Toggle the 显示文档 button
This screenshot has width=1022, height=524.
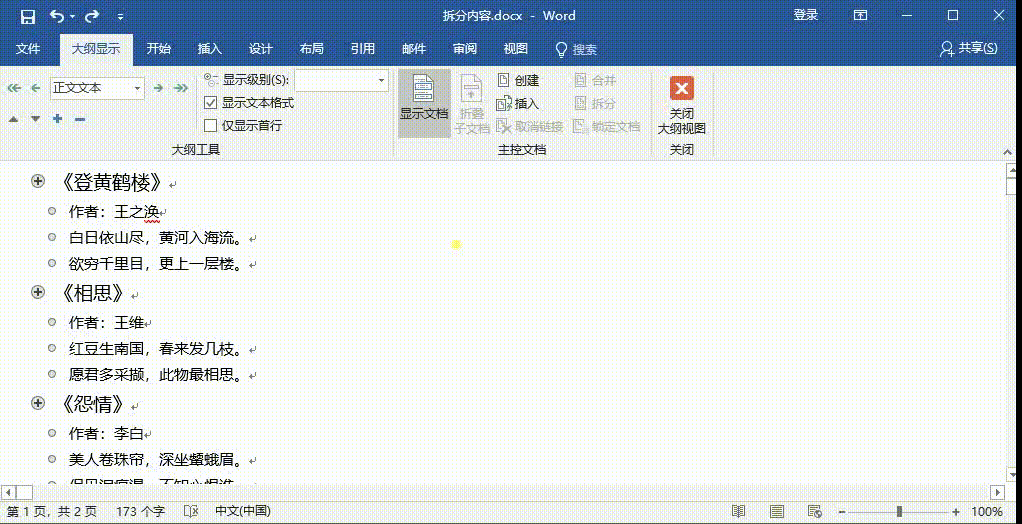coord(424,103)
